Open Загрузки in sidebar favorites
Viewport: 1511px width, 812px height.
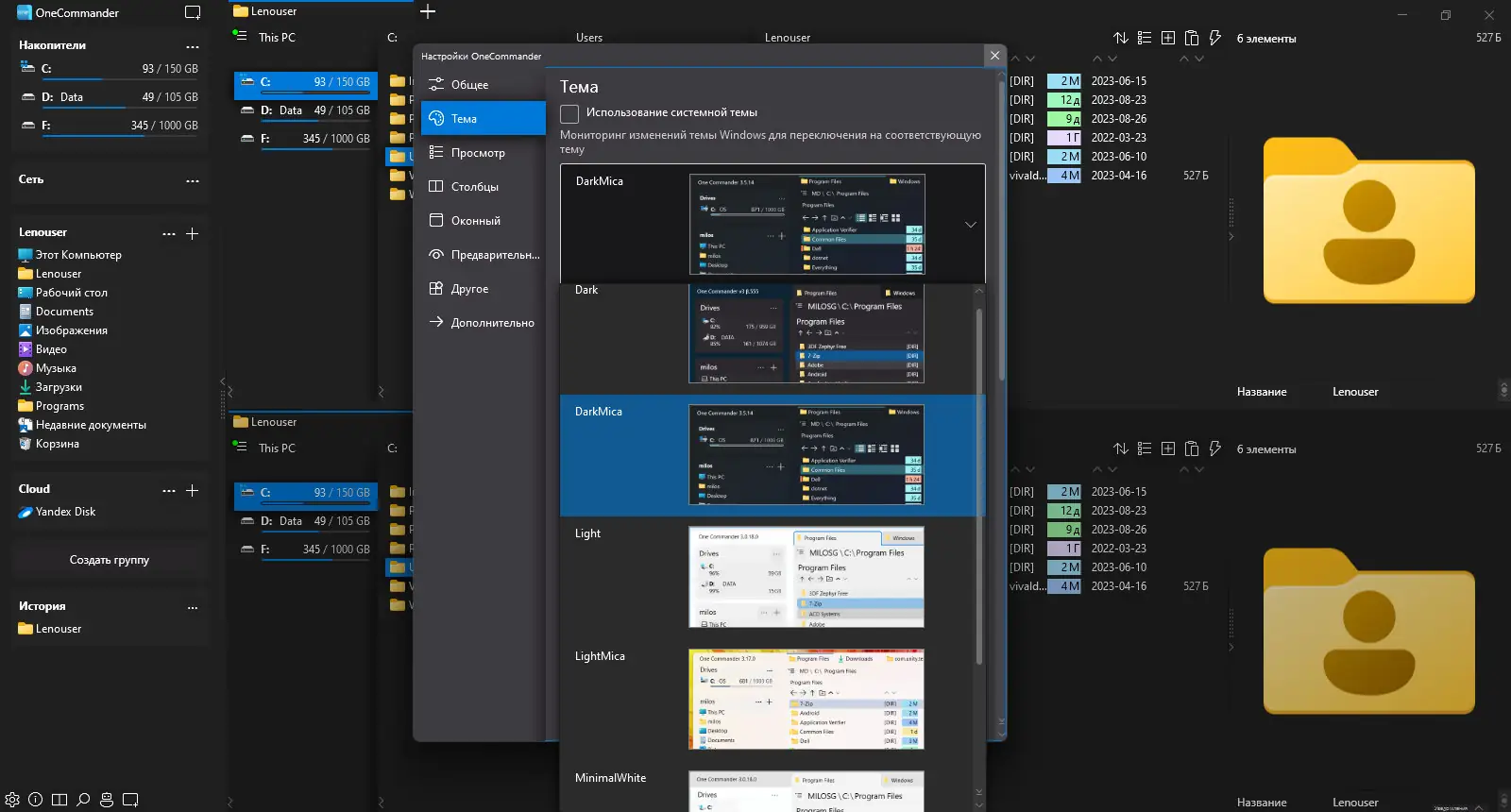(x=50, y=387)
